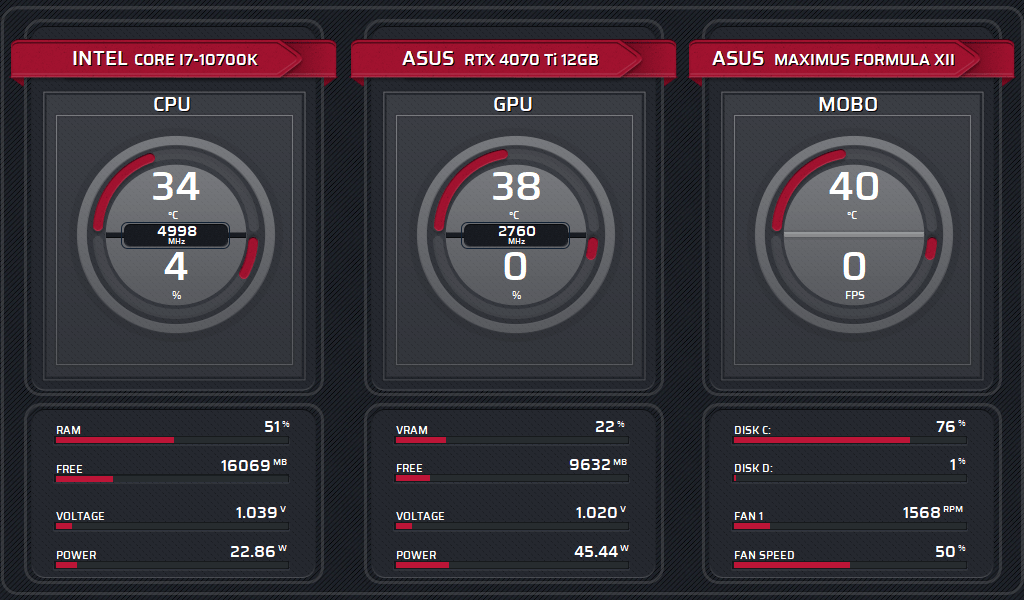Image resolution: width=1024 pixels, height=600 pixels.
Task: Click the free RAM 16069 MB value
Action: [246, 466]
